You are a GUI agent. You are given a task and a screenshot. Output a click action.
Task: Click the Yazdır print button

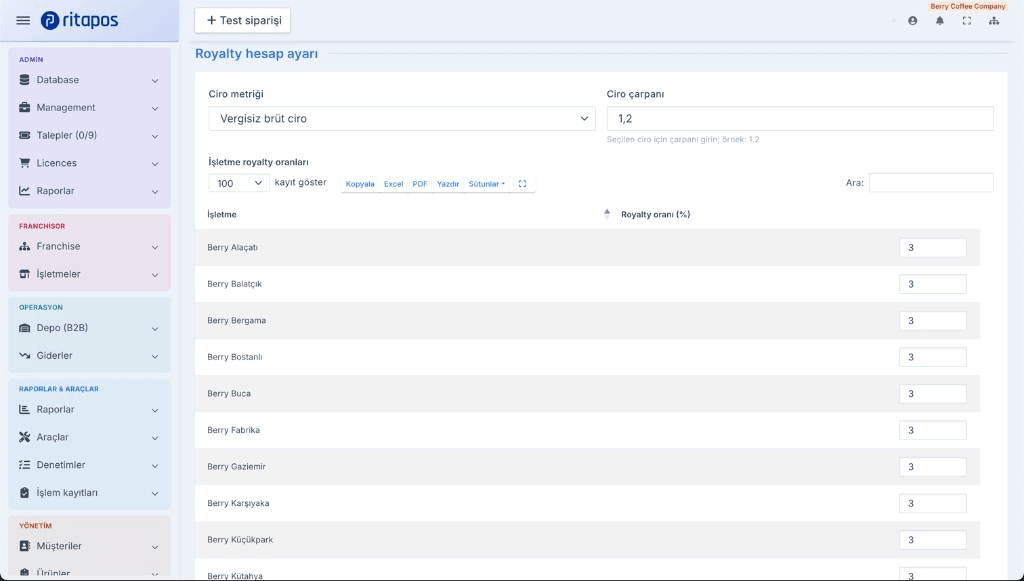point(448,184)
